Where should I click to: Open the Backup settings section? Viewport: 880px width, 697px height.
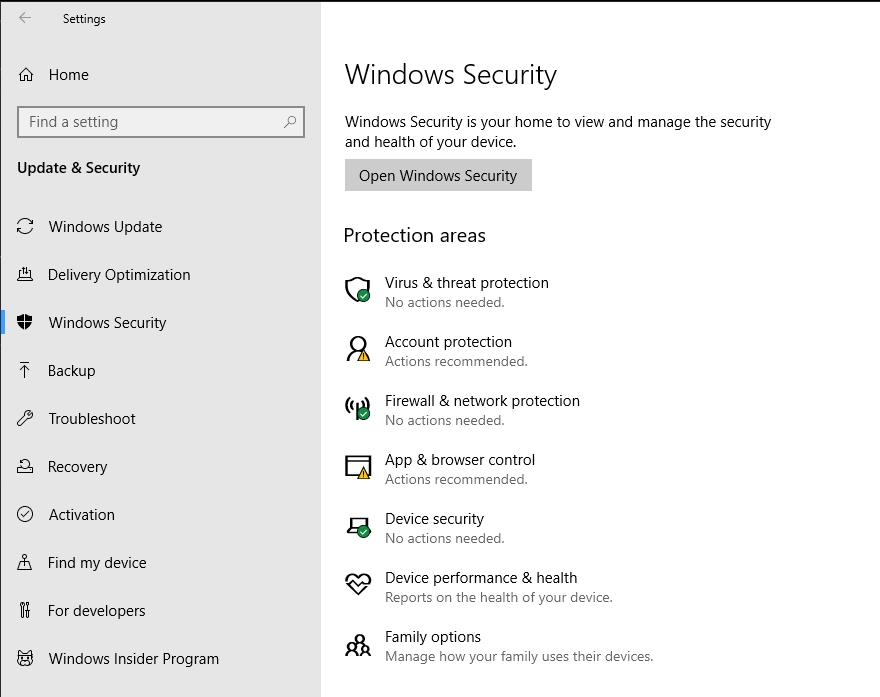(x=71, y=371)
